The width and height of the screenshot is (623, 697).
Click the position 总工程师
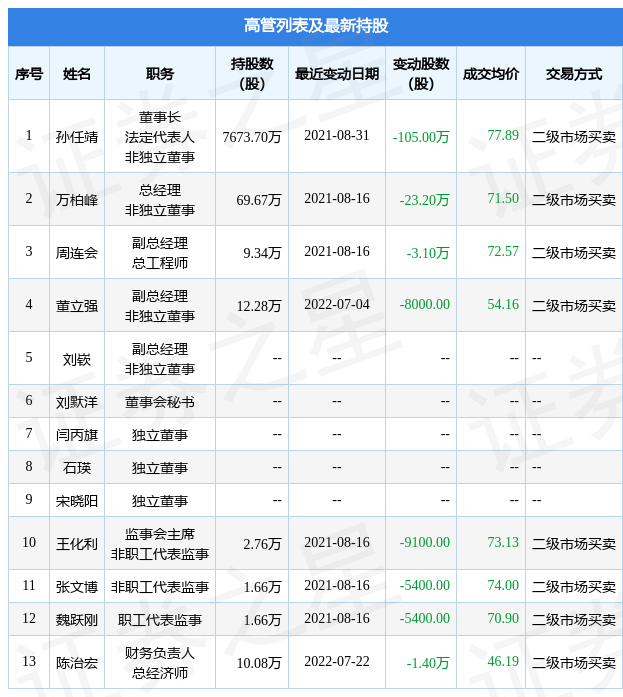pos(160,263)
